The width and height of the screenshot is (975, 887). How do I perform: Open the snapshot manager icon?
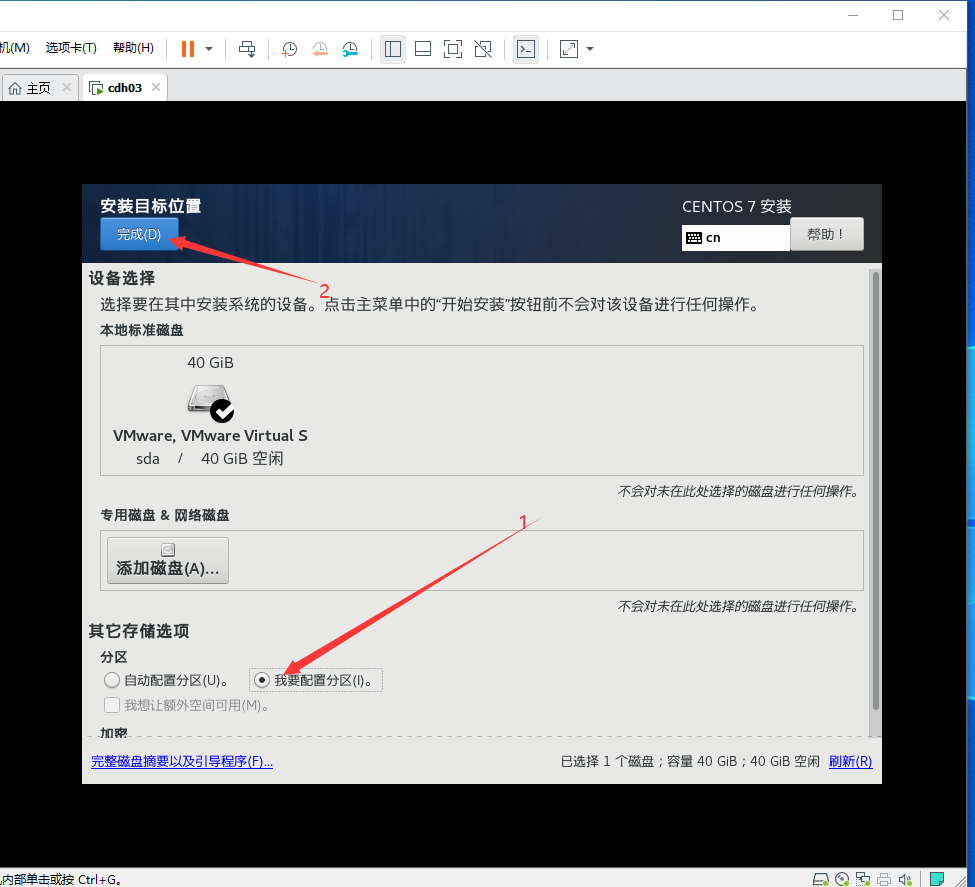coord(349,48)
